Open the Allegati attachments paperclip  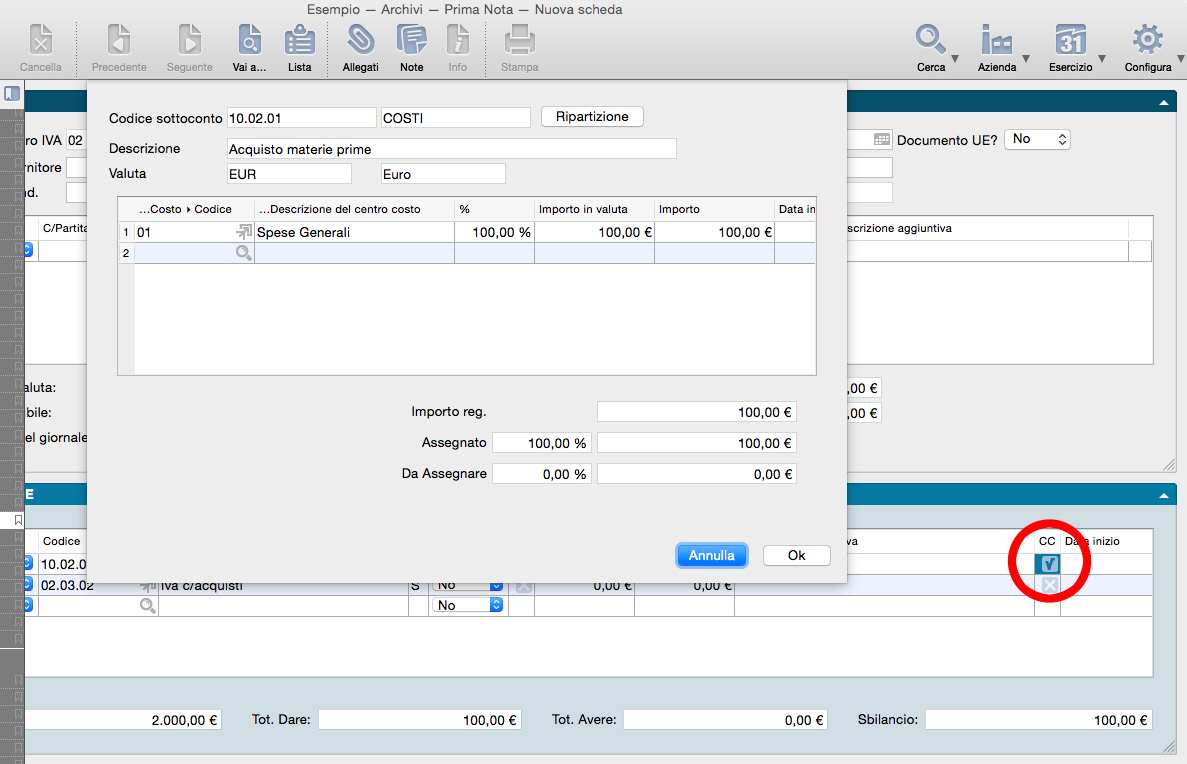360,42
